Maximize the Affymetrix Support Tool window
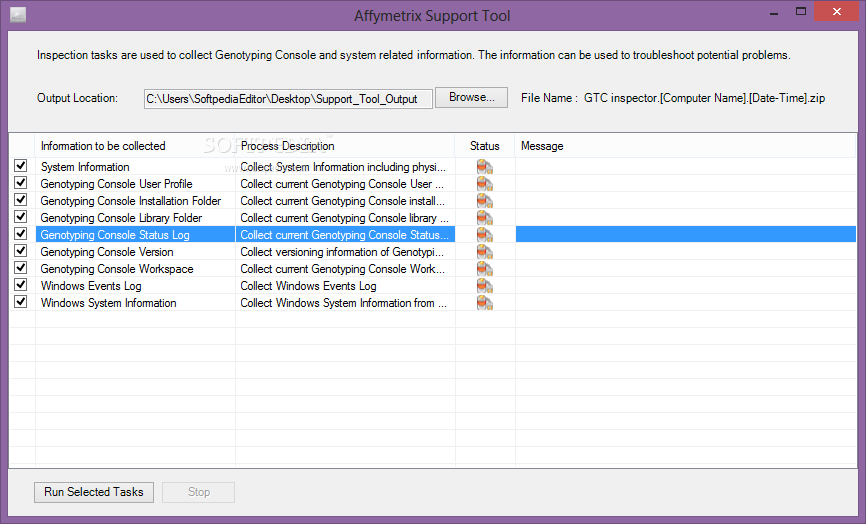The height and width of the screenshot is (524, 866). [x=801, y=12]
